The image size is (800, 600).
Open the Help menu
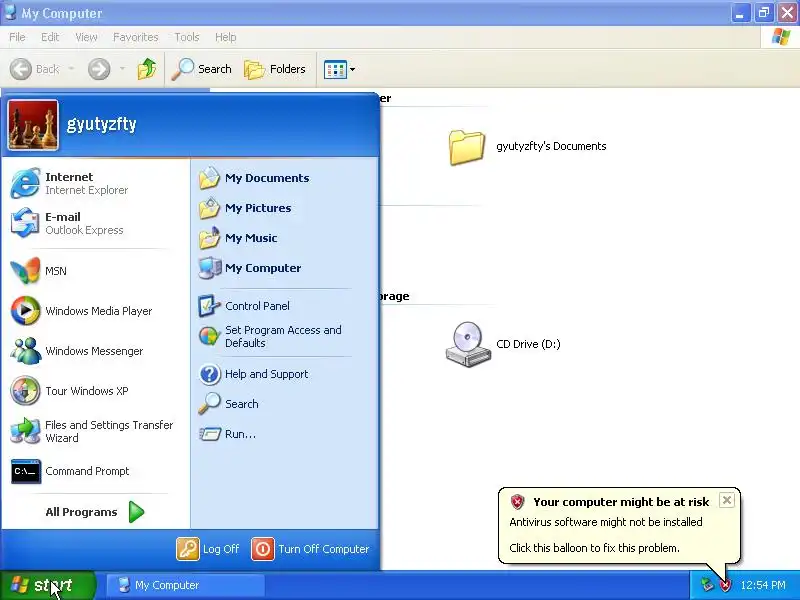coord(226,37)
